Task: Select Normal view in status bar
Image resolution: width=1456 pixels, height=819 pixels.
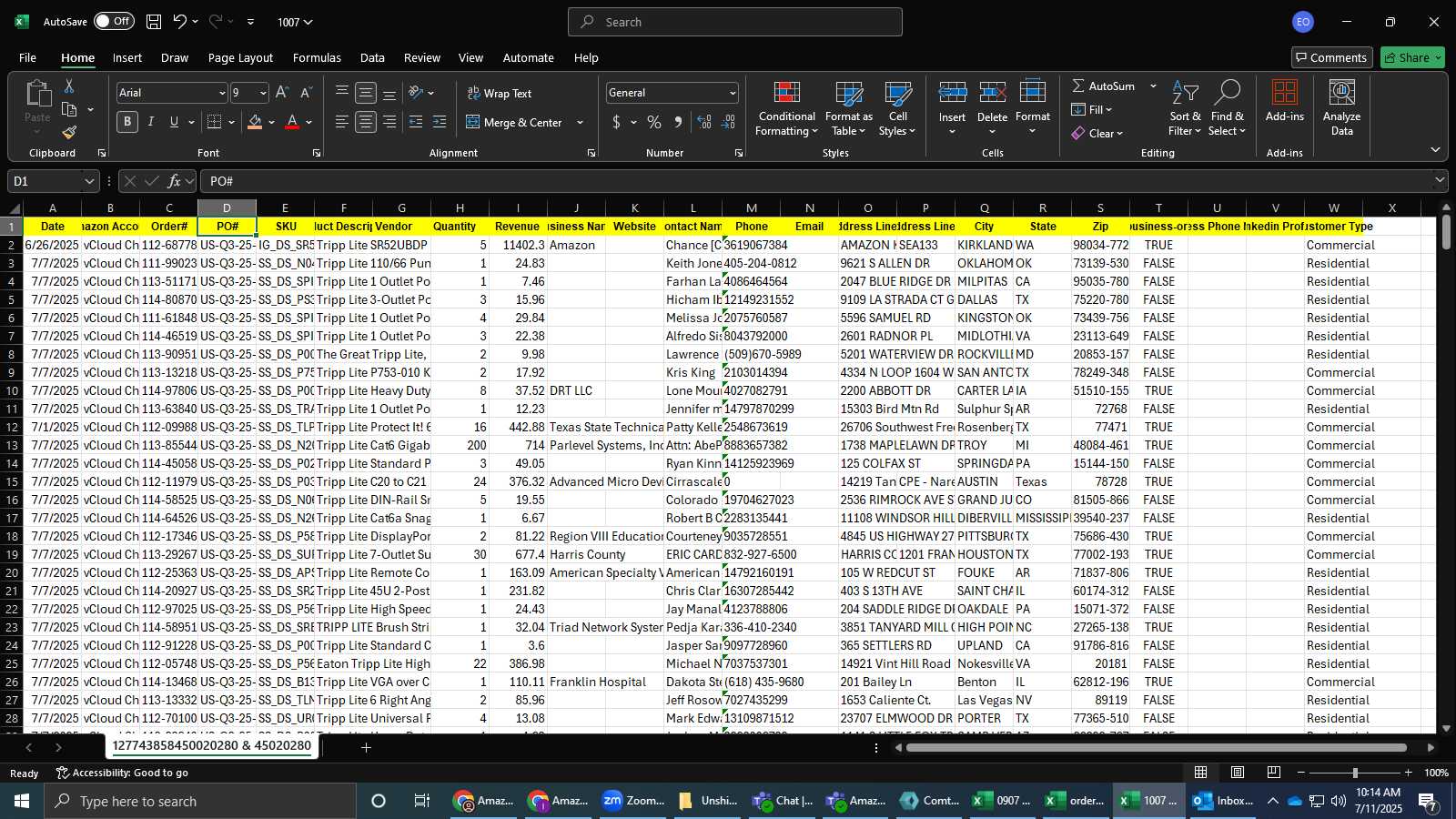Action: (x=1201, y=773)
